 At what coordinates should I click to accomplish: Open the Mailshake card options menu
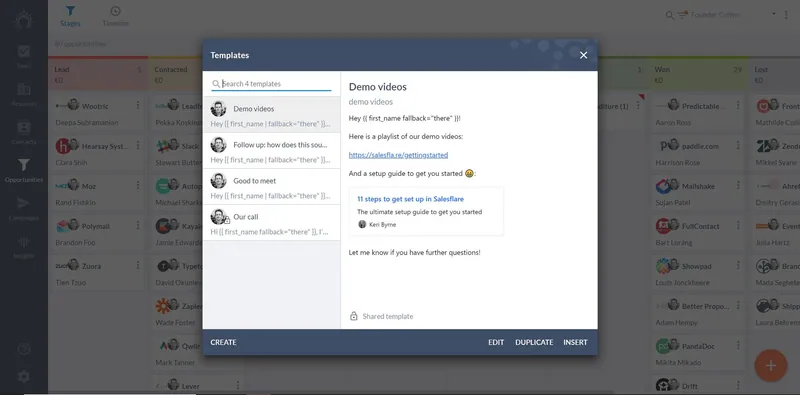pos(738,186)
